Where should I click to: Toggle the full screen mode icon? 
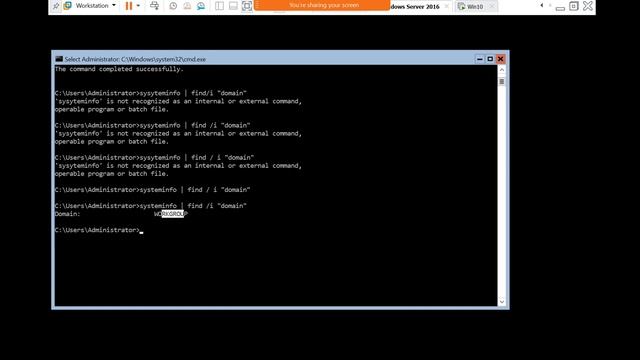point(247,6)
